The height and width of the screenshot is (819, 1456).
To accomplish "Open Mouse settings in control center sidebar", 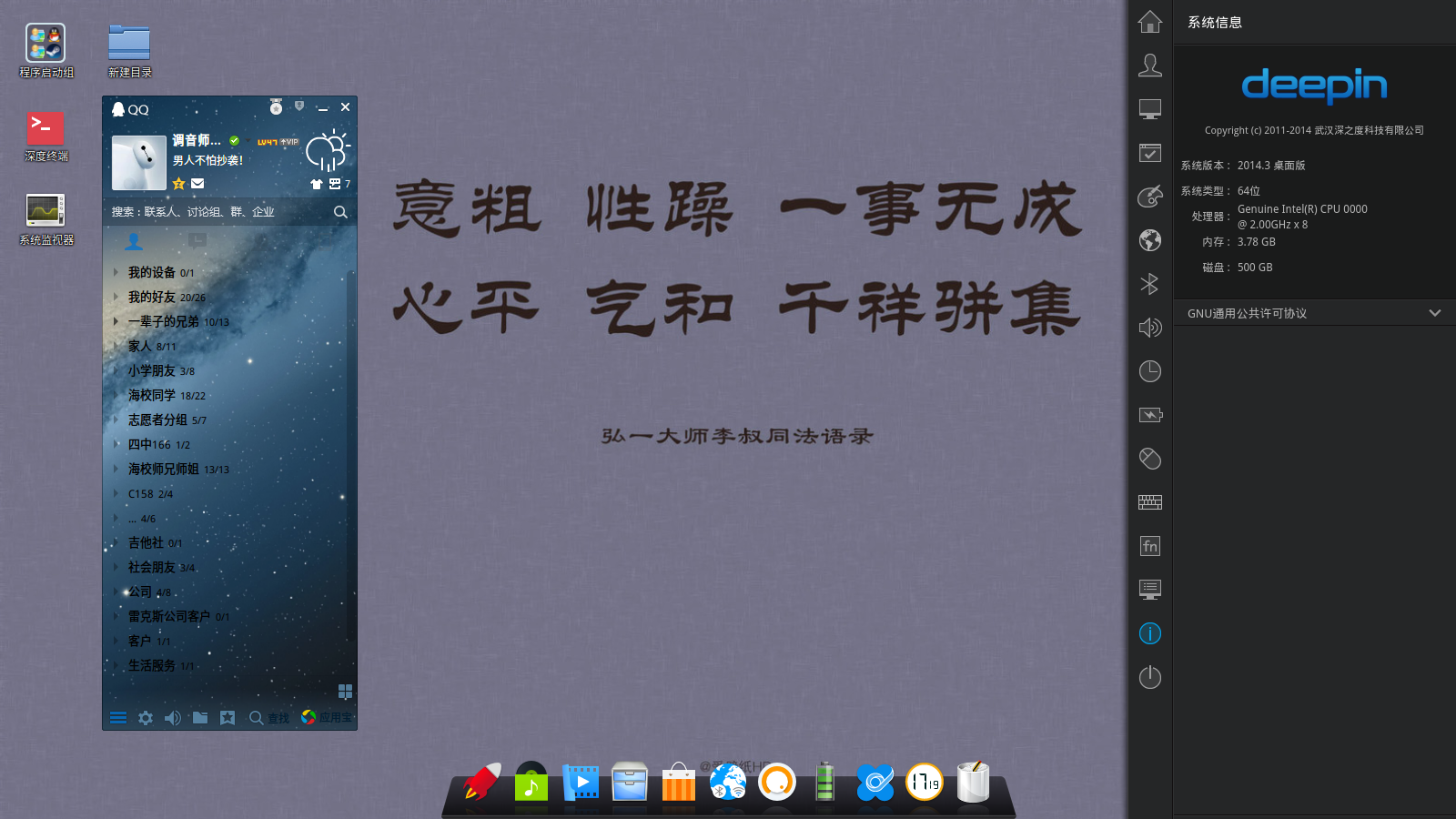I will click(x=1150, y=459).
